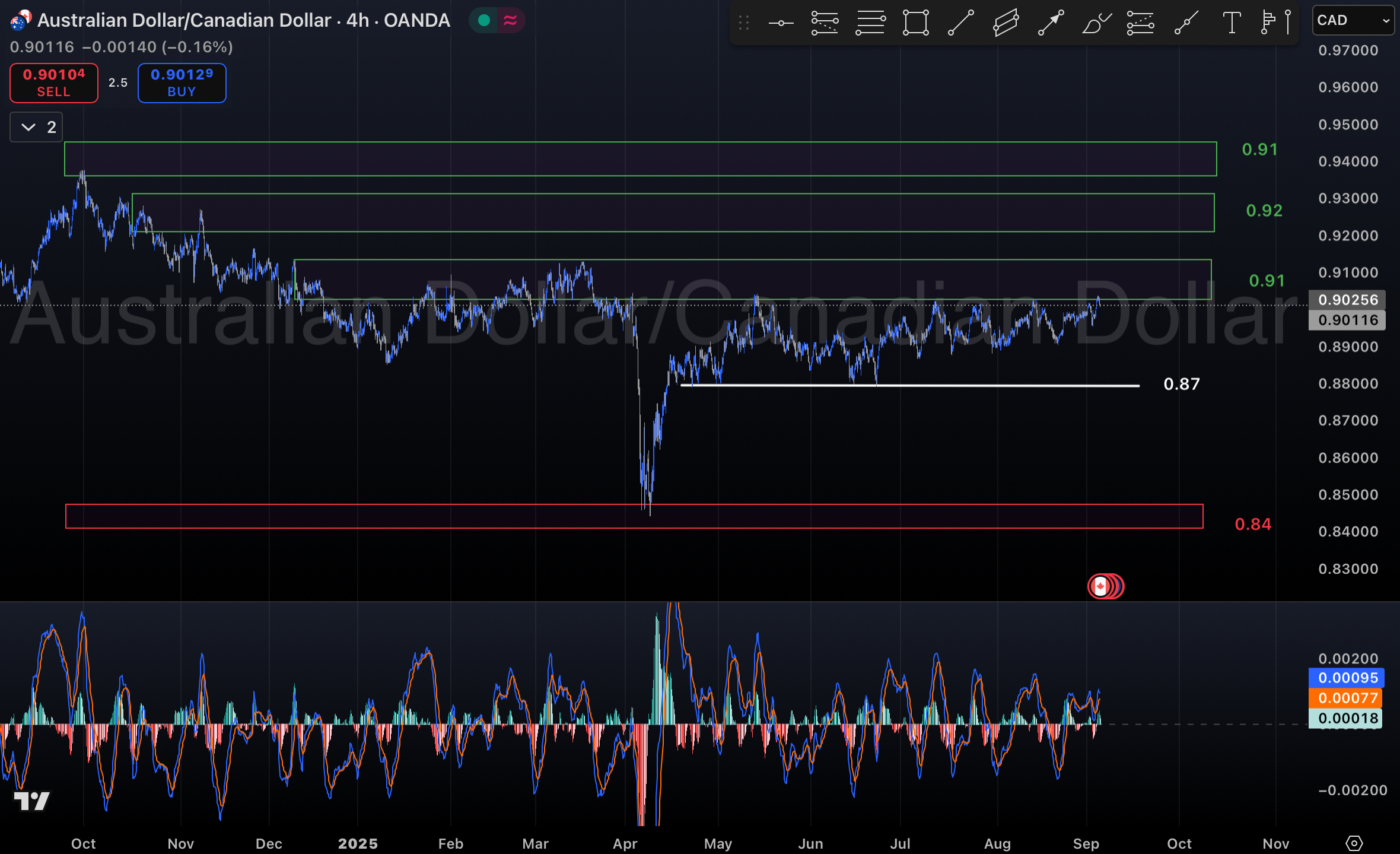This screenshot has width=1400, height=854.
Task: Select the Trend Line tool
Action: (x=960, y=22)
